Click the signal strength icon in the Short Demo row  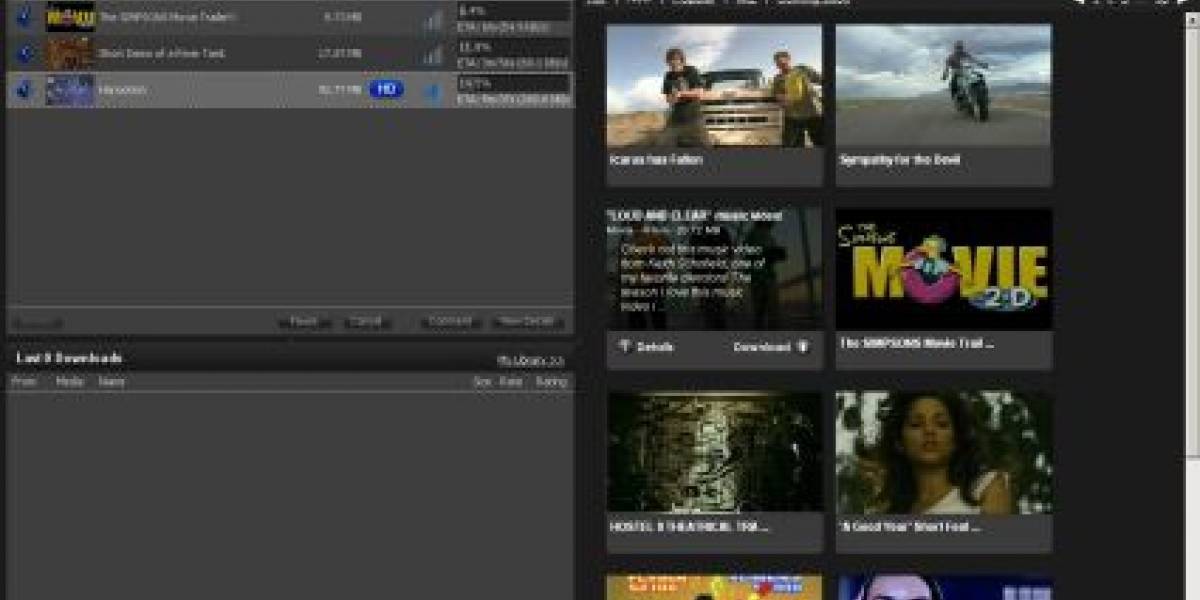[432, 55]
